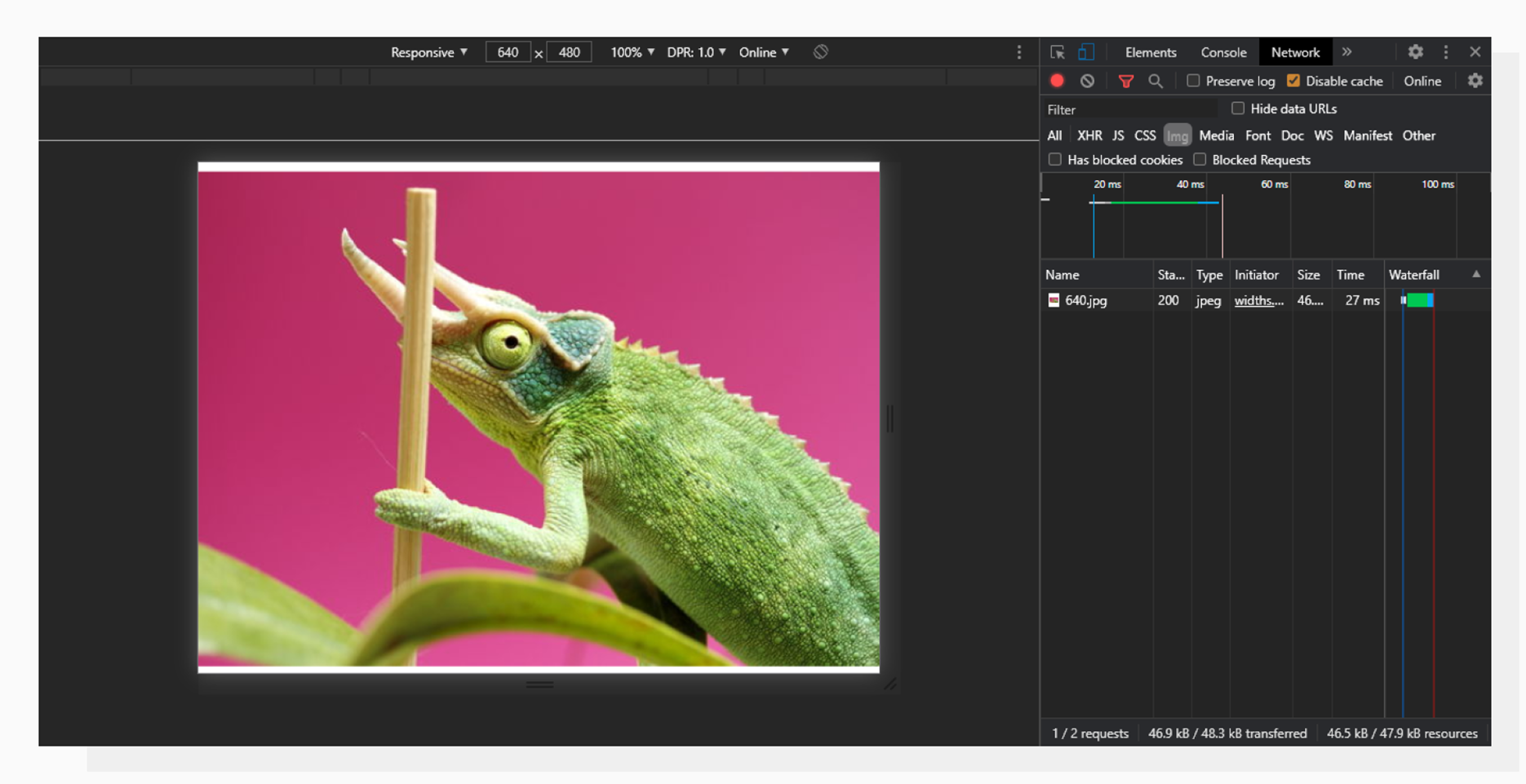Disable the Disable cache checkbox

click(1293, 81)
